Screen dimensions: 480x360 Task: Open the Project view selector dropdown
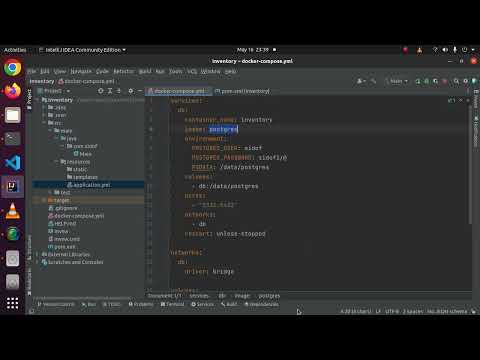click(x=54, y=91)
